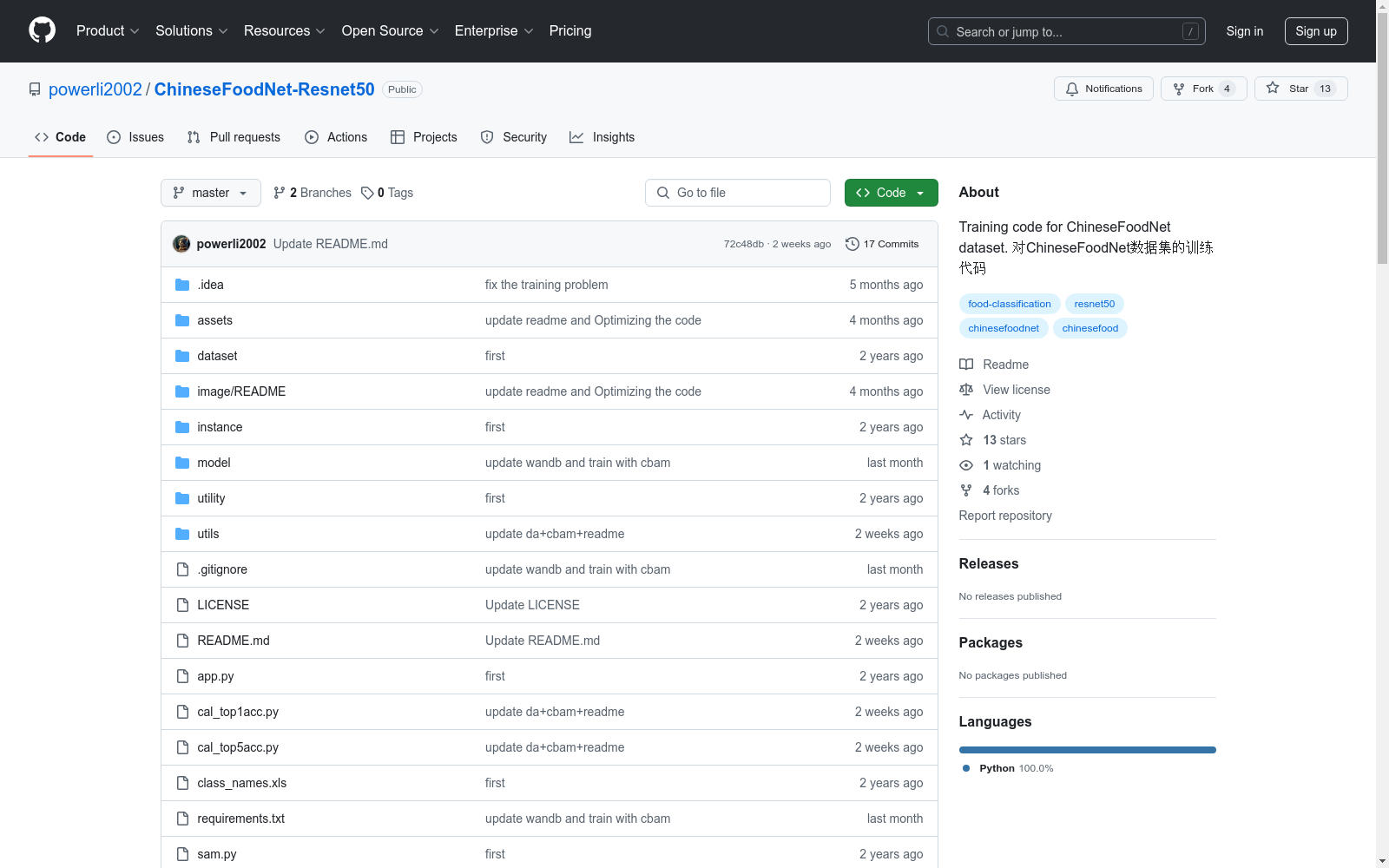This screenshot has height=868, width=1389.
Task: Click the stars icon in About
Action: [x=966, y=440]
